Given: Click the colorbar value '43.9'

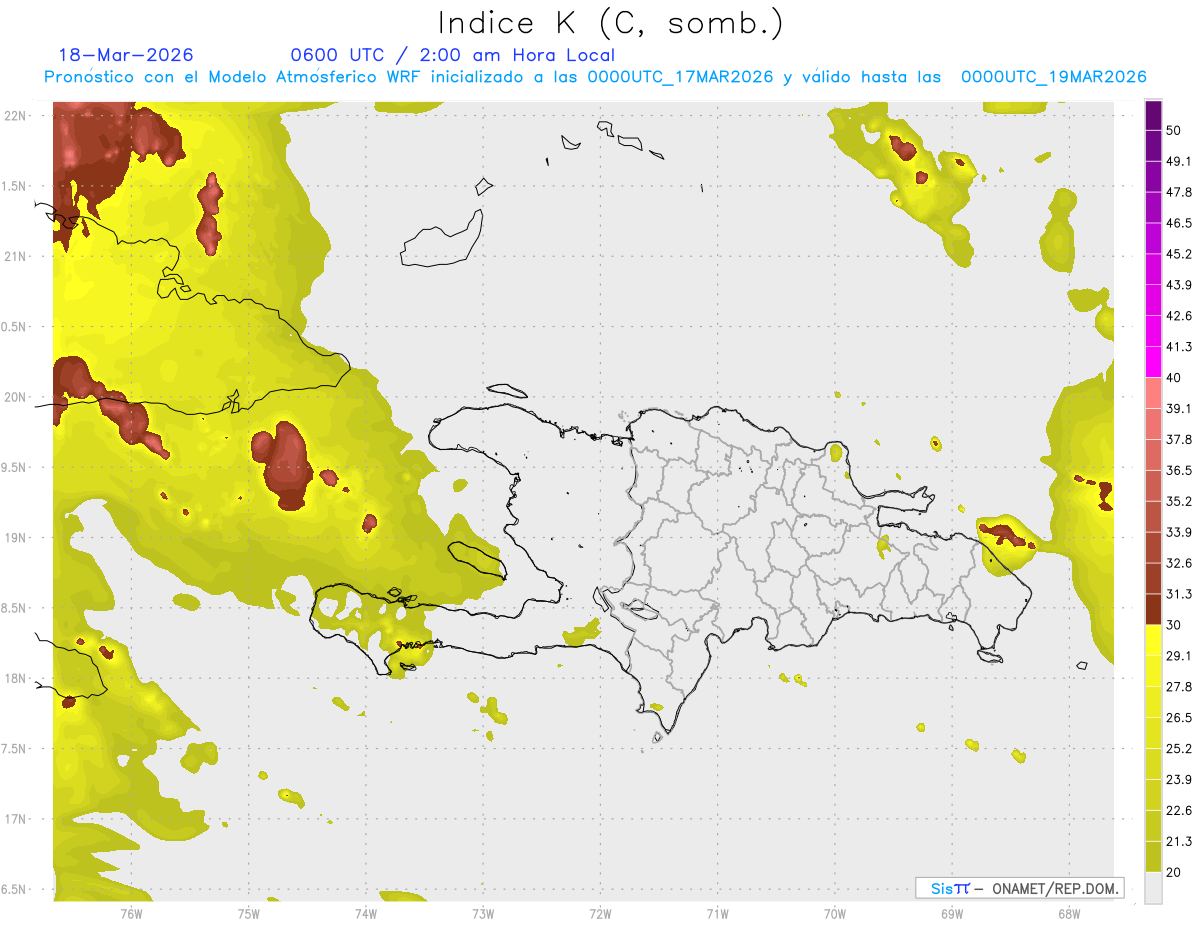Looking at the screenshot, I should click(x=1179, y=285).
